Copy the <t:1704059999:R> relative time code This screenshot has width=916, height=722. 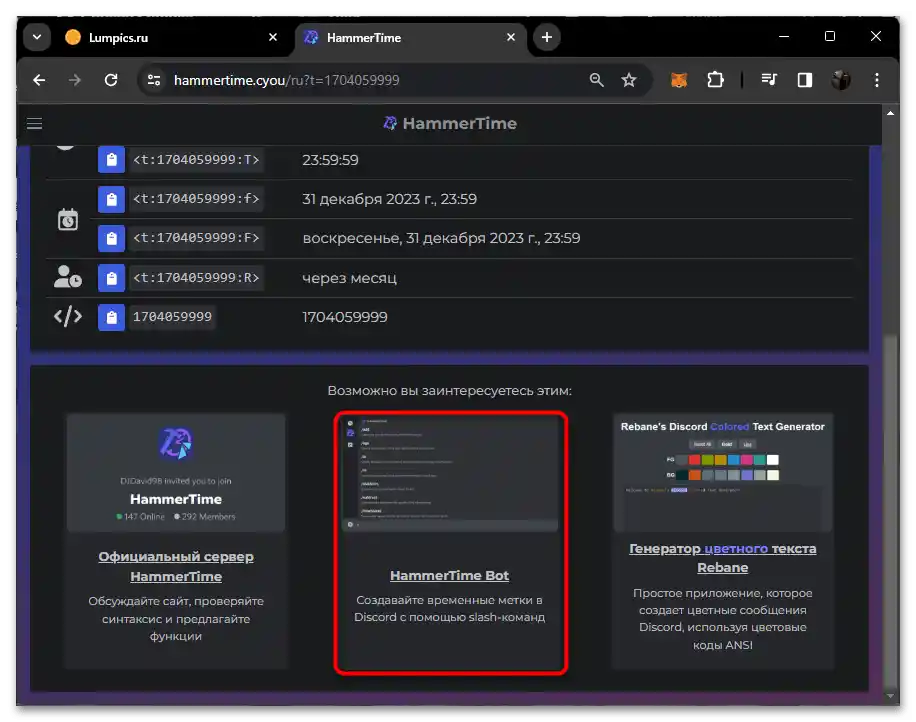click(111, 277)
